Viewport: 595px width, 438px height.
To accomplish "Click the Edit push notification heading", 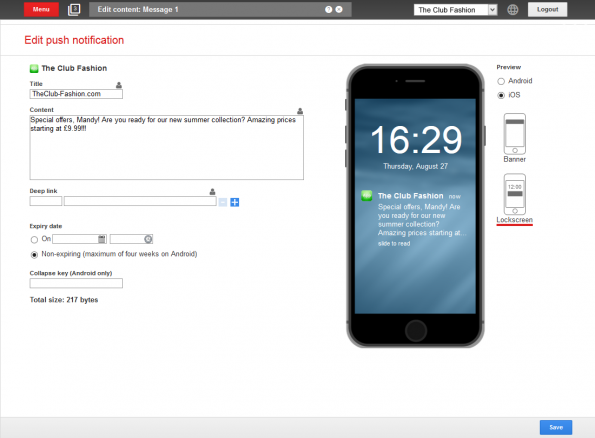I will (74, 40).
